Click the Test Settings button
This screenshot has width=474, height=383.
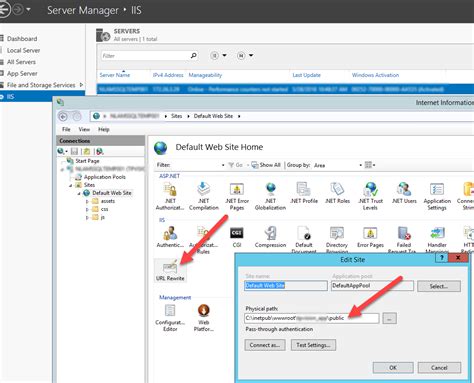pos(313,345)
